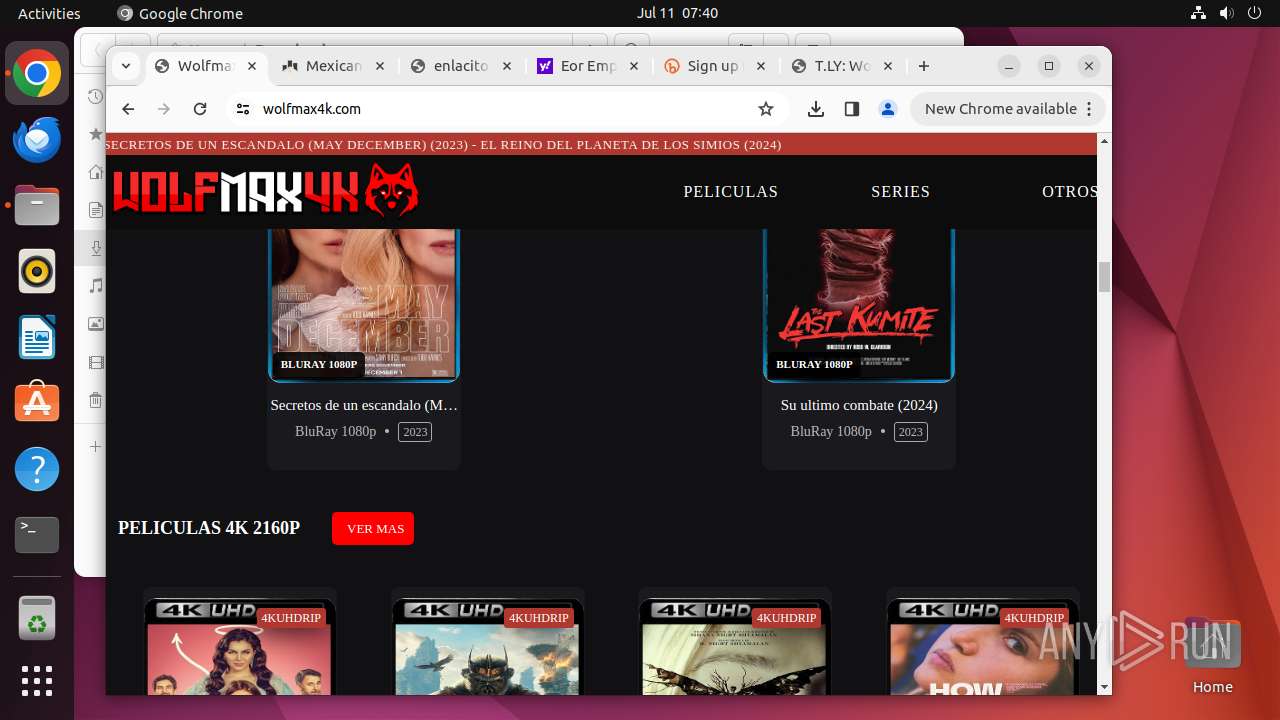Close the Sign up tab
Viewport: 1280px width, 720px height.
click(760, 66)
